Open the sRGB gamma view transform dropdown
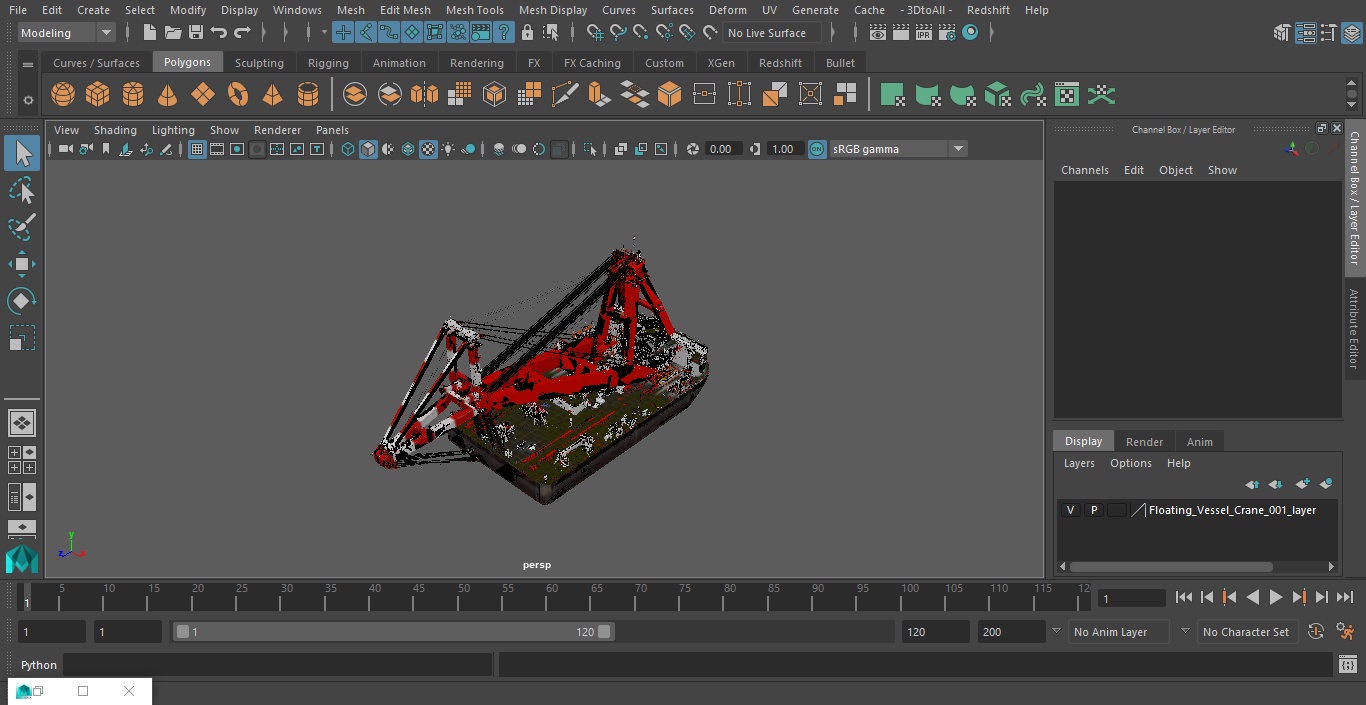This screenshot has height=705, width=1366. point(898,149)
